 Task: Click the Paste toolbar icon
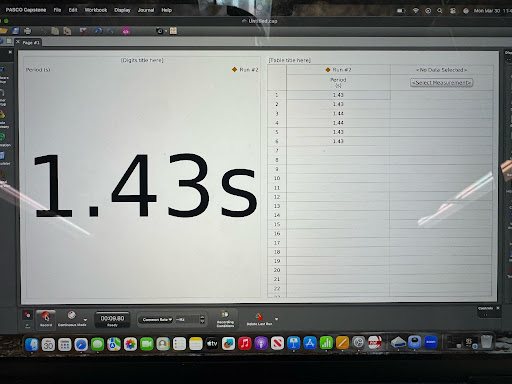point(67,31)
